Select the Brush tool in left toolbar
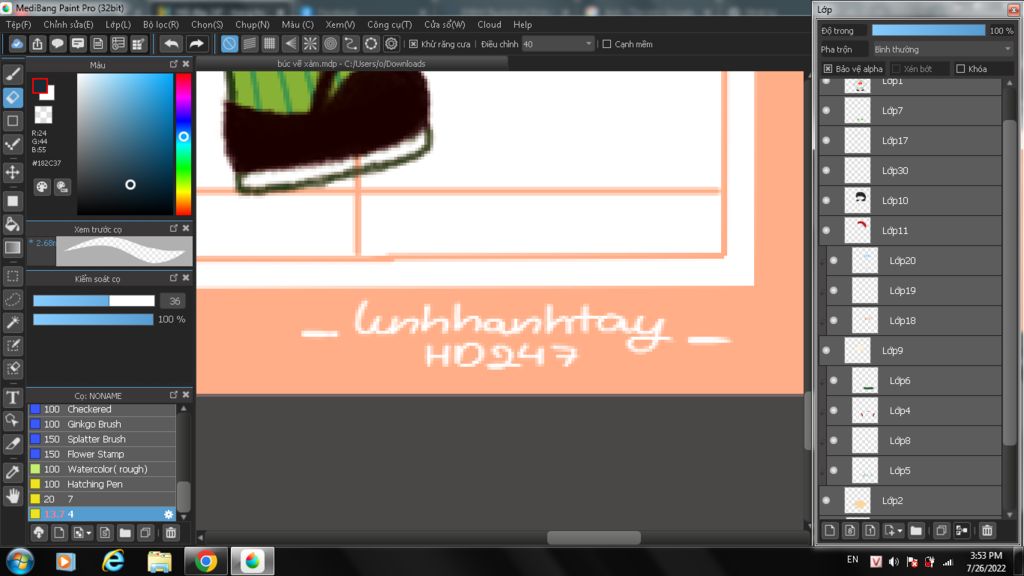Image resolution: width=1024 pixels, height=576 pixels. (13, 74)
